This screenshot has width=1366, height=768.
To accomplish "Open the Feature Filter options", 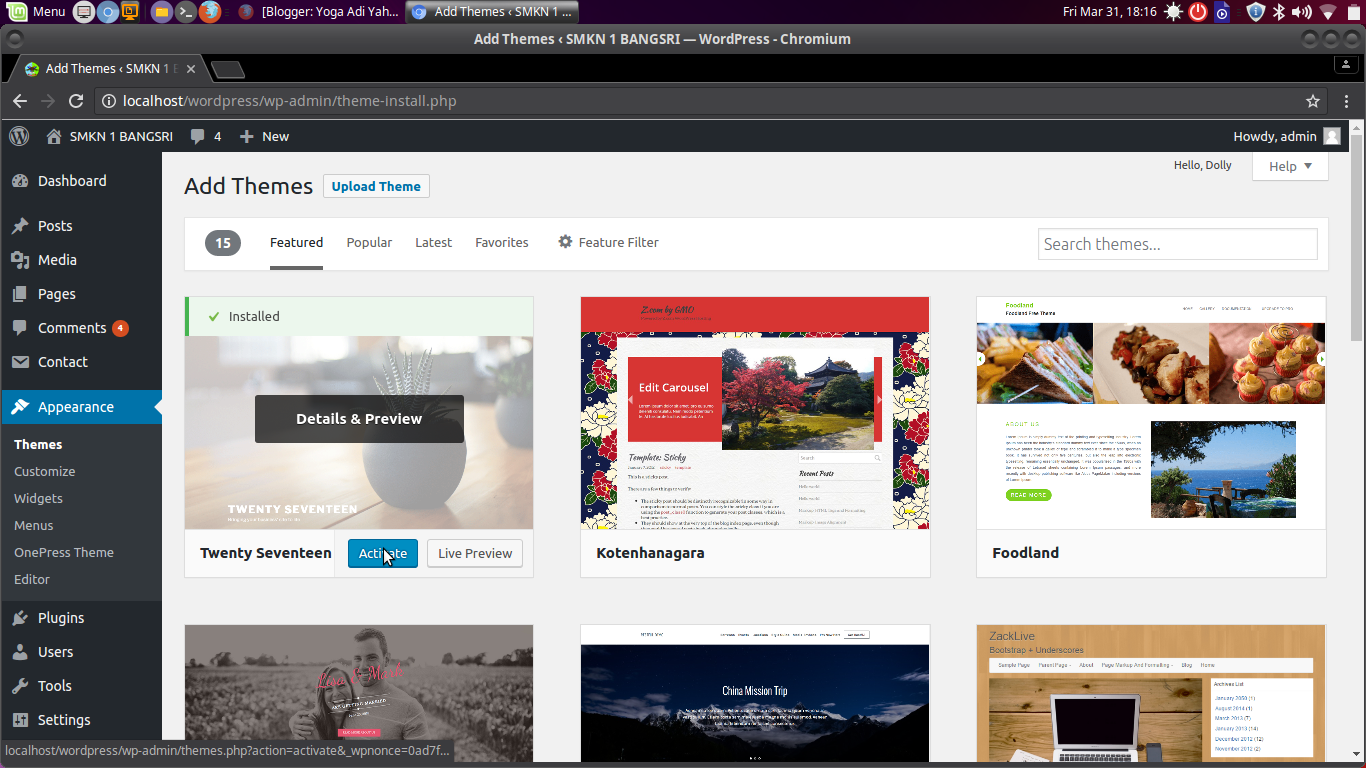I will pos(608,242).
